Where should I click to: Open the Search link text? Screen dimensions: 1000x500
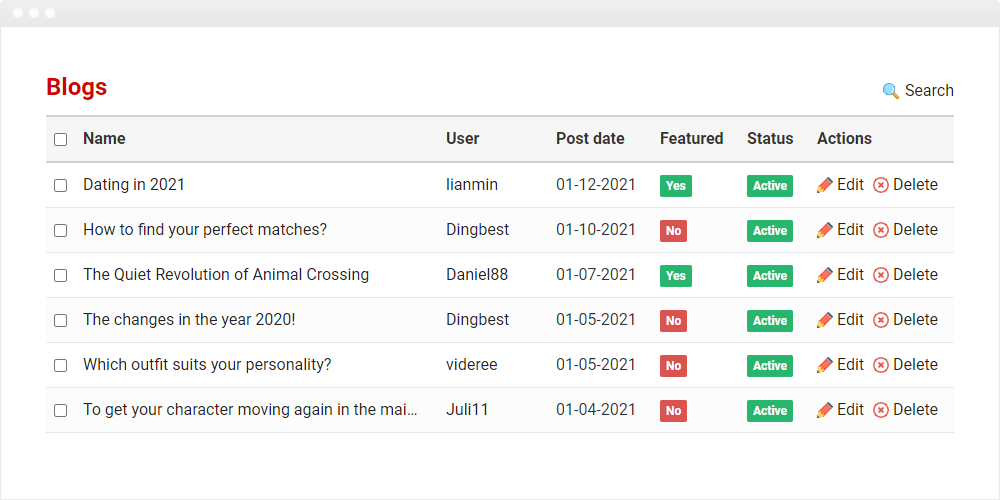pyautogui.click(x=929, y=91)
